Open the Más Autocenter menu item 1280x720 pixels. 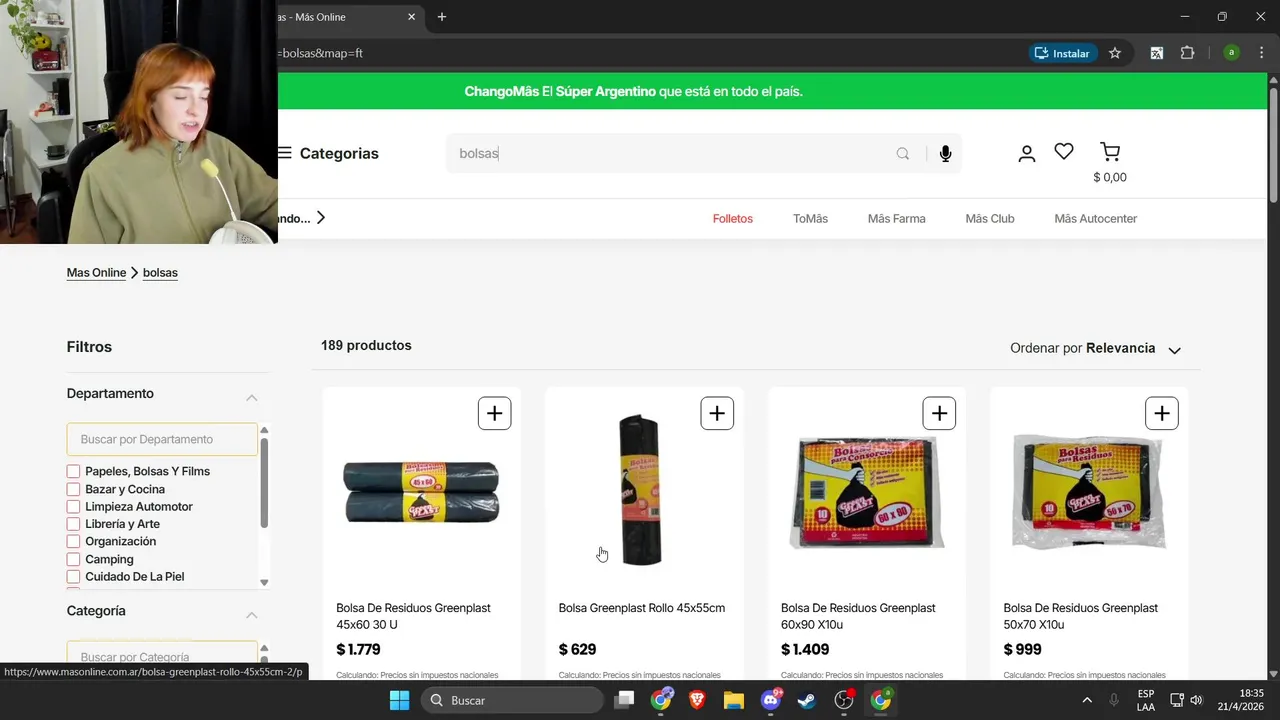pyautogui.click(x=1096, y=218)
